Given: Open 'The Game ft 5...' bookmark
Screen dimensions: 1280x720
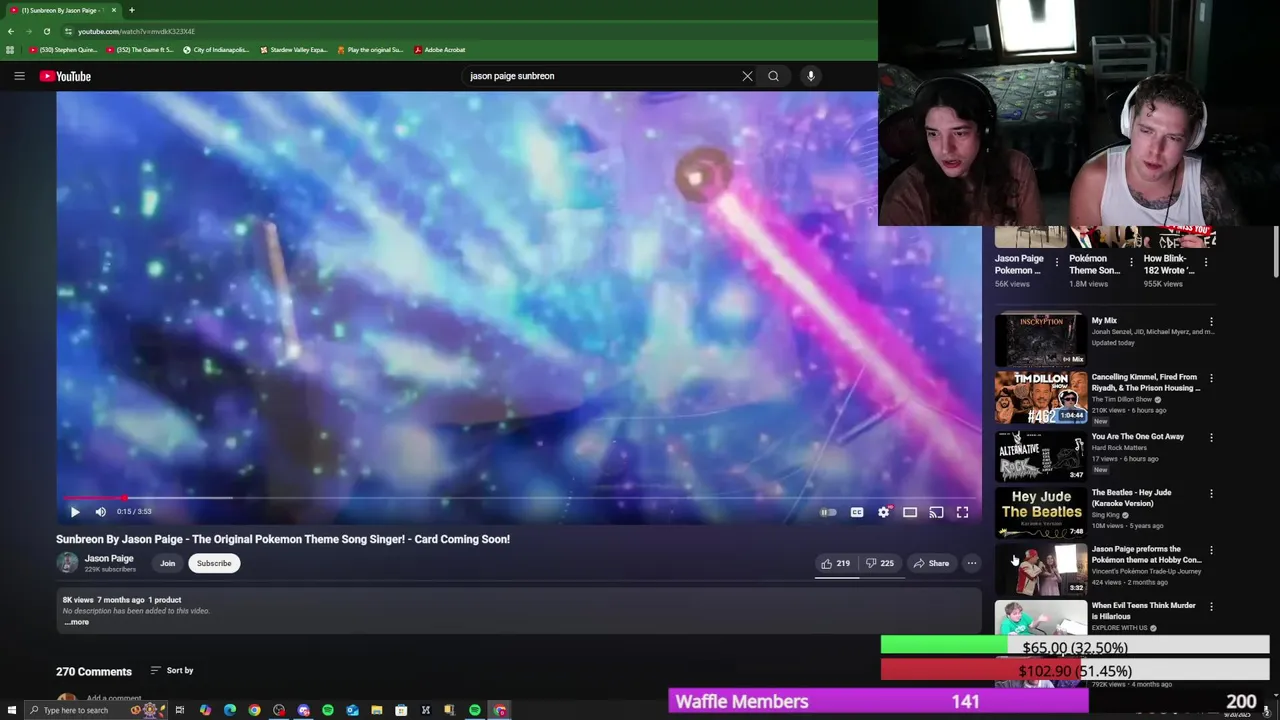Looking at the screenshot, I should pyautogui.click(x=140, y=49).
